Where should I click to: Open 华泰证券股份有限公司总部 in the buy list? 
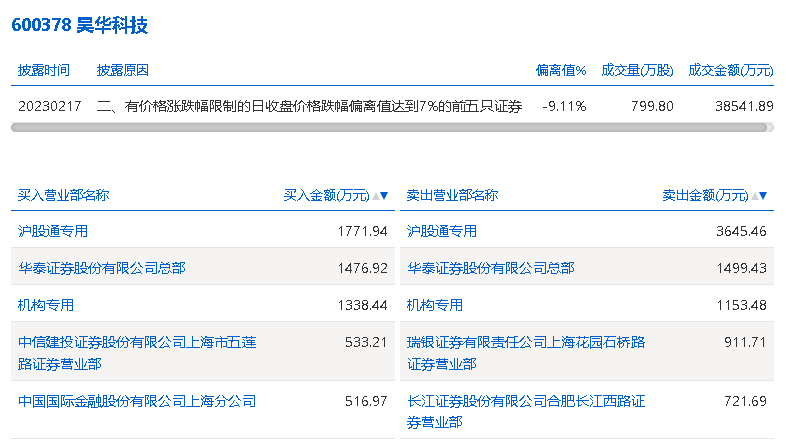102,268
